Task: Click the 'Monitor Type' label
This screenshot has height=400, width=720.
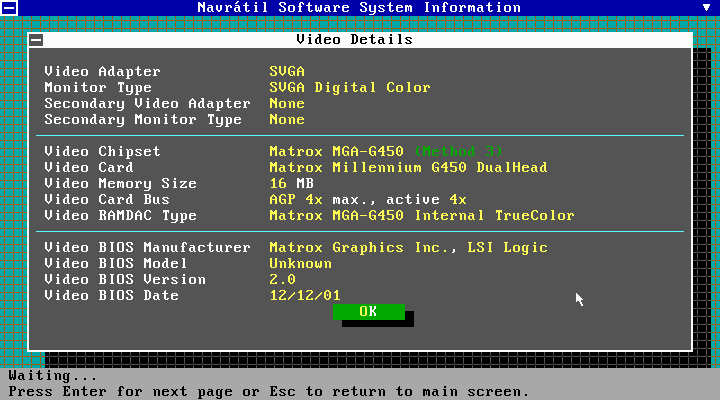Action: click(98, 88)
